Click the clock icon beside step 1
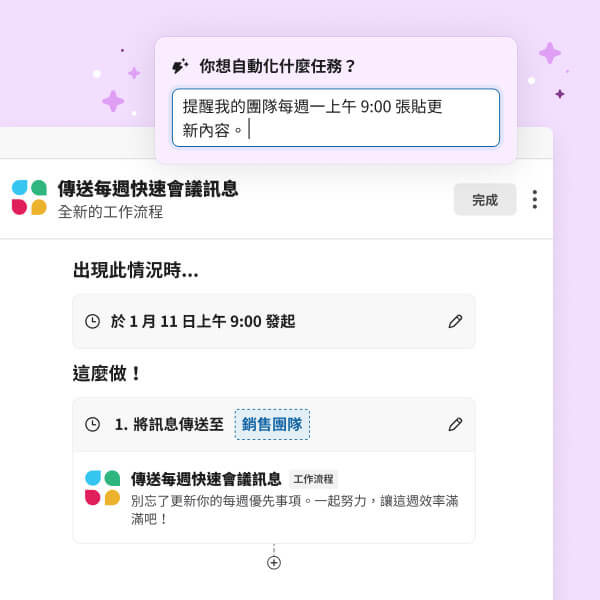This screenshot has width=600, height=600. click(x=92, y=424)
